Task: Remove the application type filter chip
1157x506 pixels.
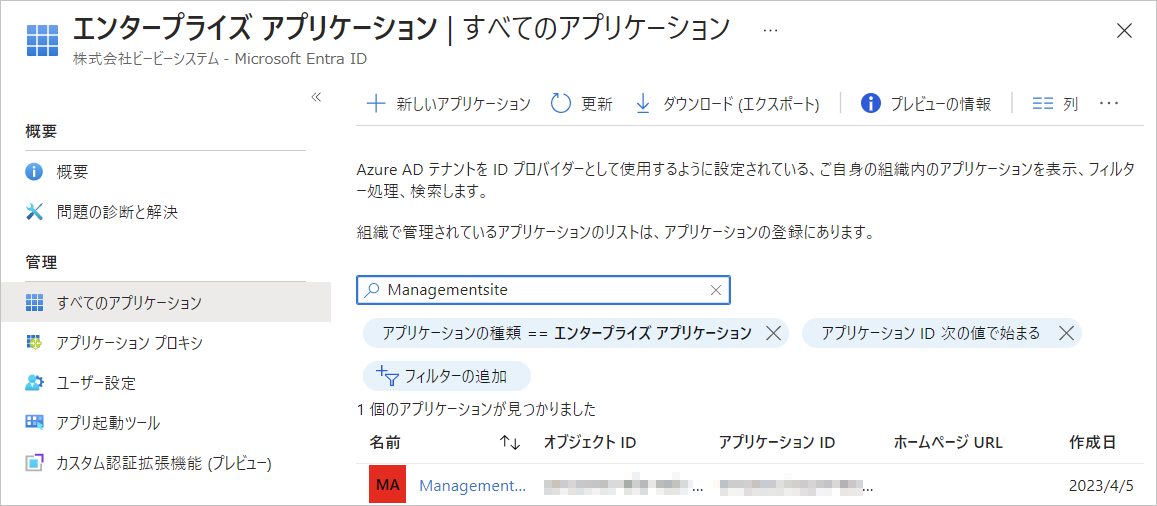Action: click(x=772, y=333)
